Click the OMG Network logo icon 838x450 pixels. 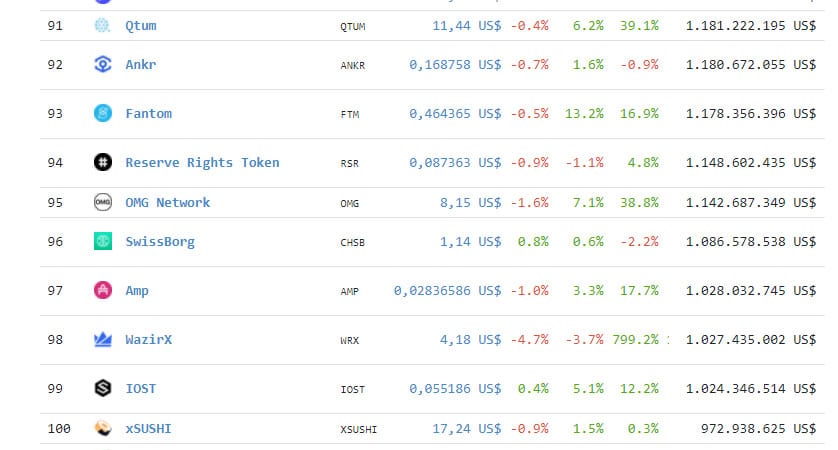pos(103,202)
